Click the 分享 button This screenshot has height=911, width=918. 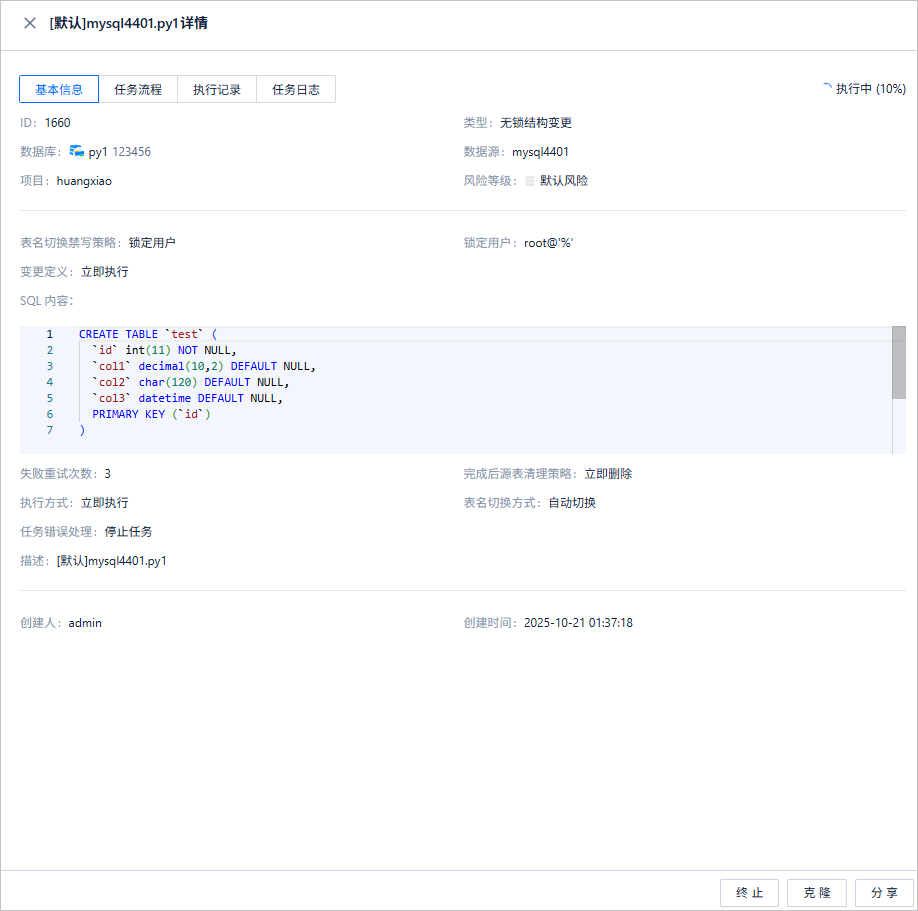click(x=884, y=892)
